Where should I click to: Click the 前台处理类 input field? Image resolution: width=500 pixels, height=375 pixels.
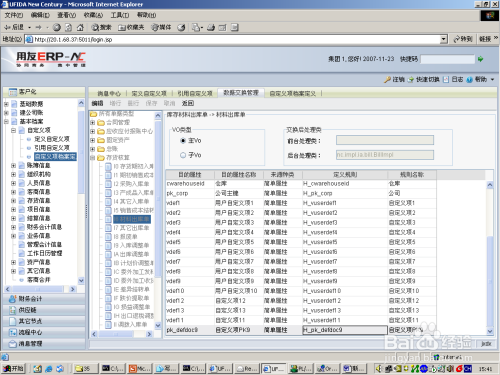pos(385,140)
